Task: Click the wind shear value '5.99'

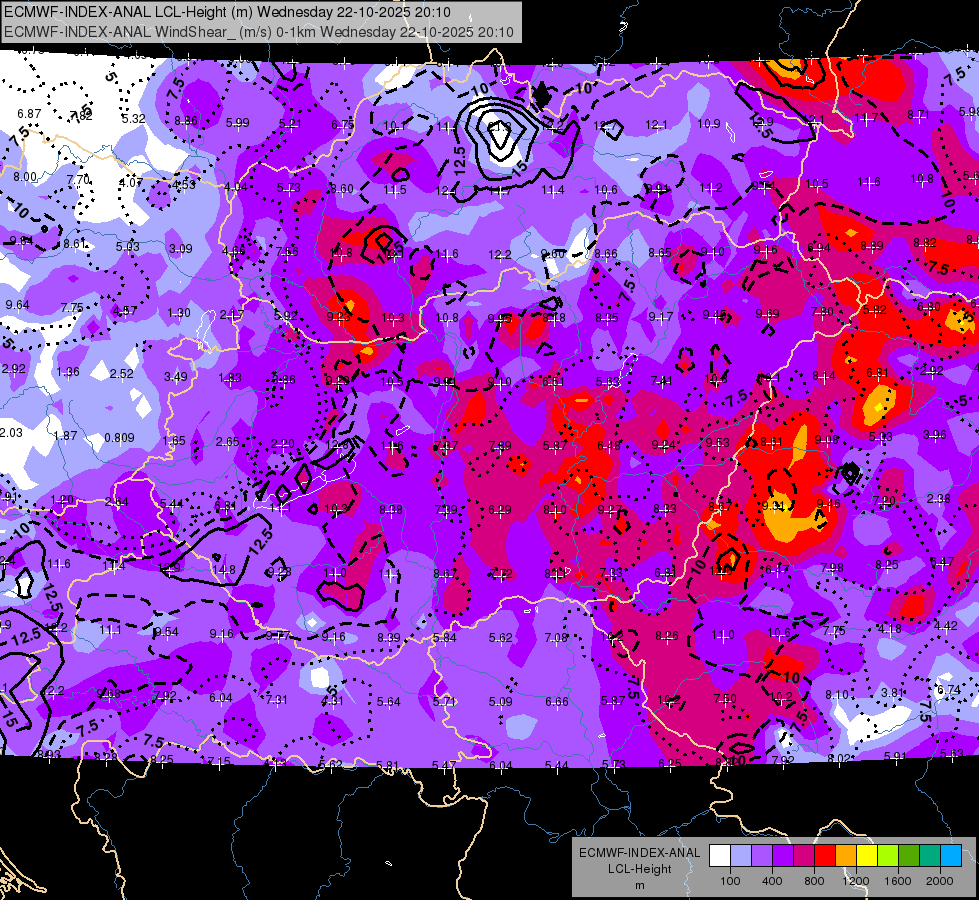Action: (237, 122)
